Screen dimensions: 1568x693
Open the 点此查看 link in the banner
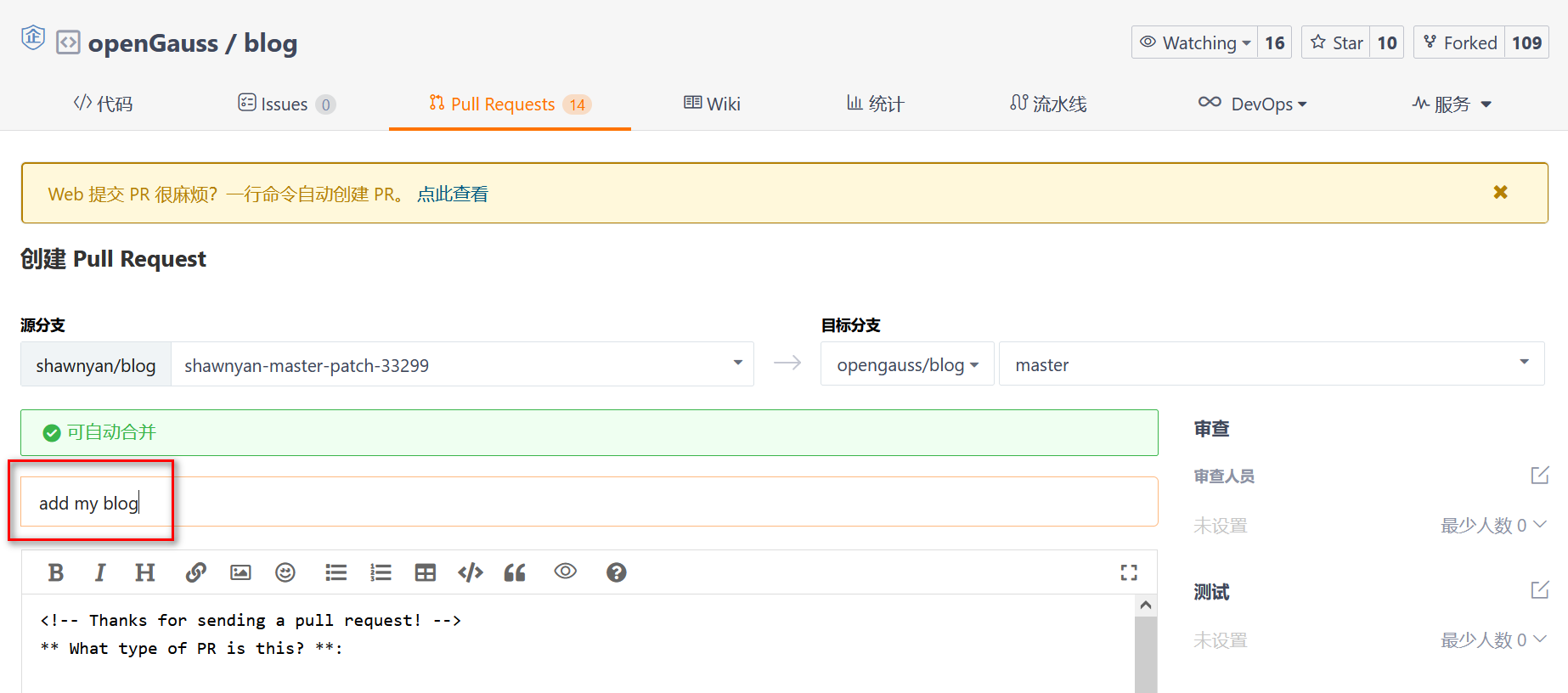click(x=453, y=194)
